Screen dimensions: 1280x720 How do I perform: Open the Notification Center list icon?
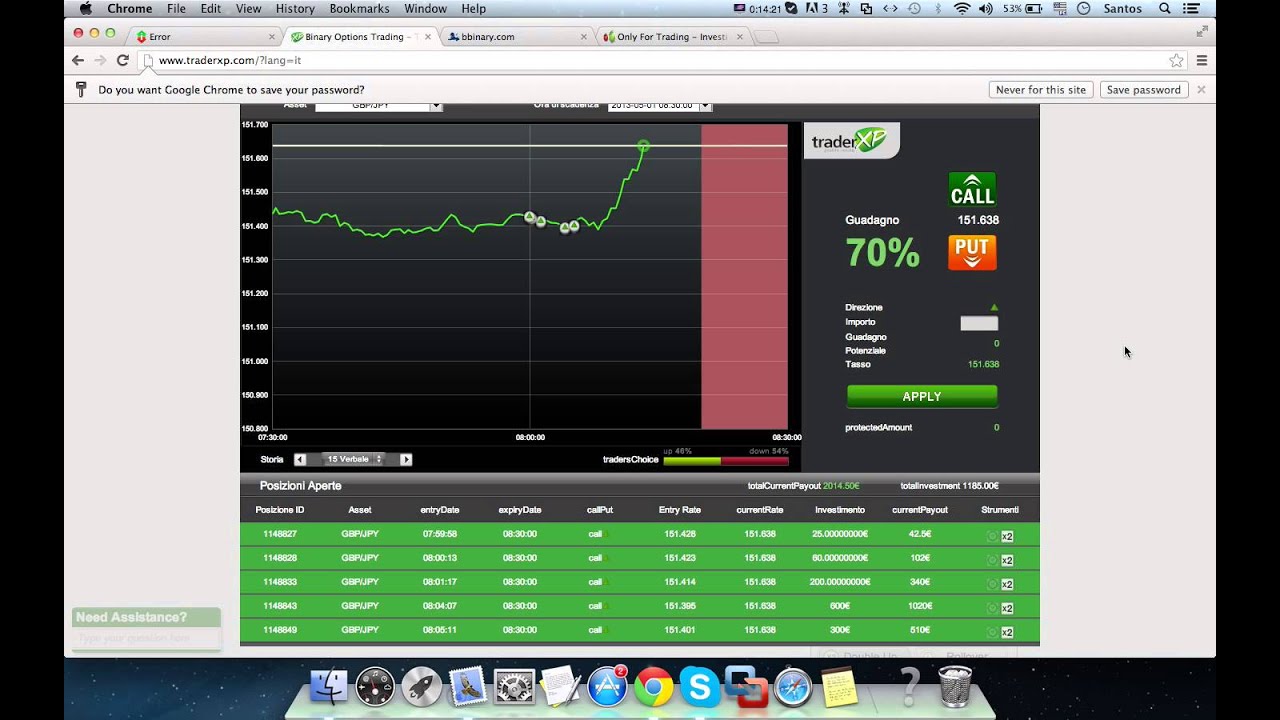1190,8
